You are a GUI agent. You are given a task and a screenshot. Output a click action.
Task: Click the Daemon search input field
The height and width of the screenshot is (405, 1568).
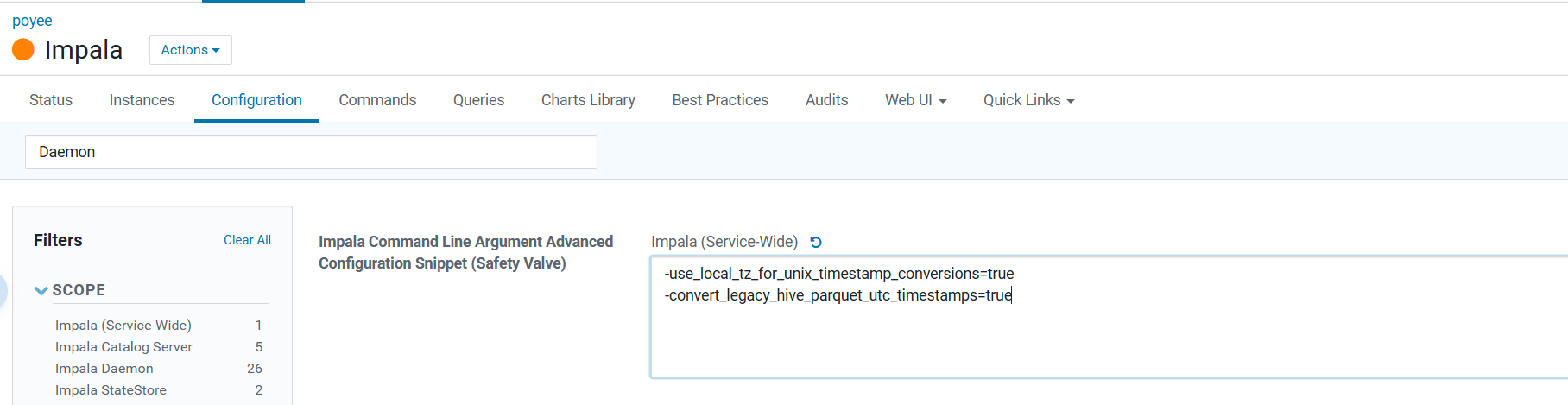[x=311, y=152]
